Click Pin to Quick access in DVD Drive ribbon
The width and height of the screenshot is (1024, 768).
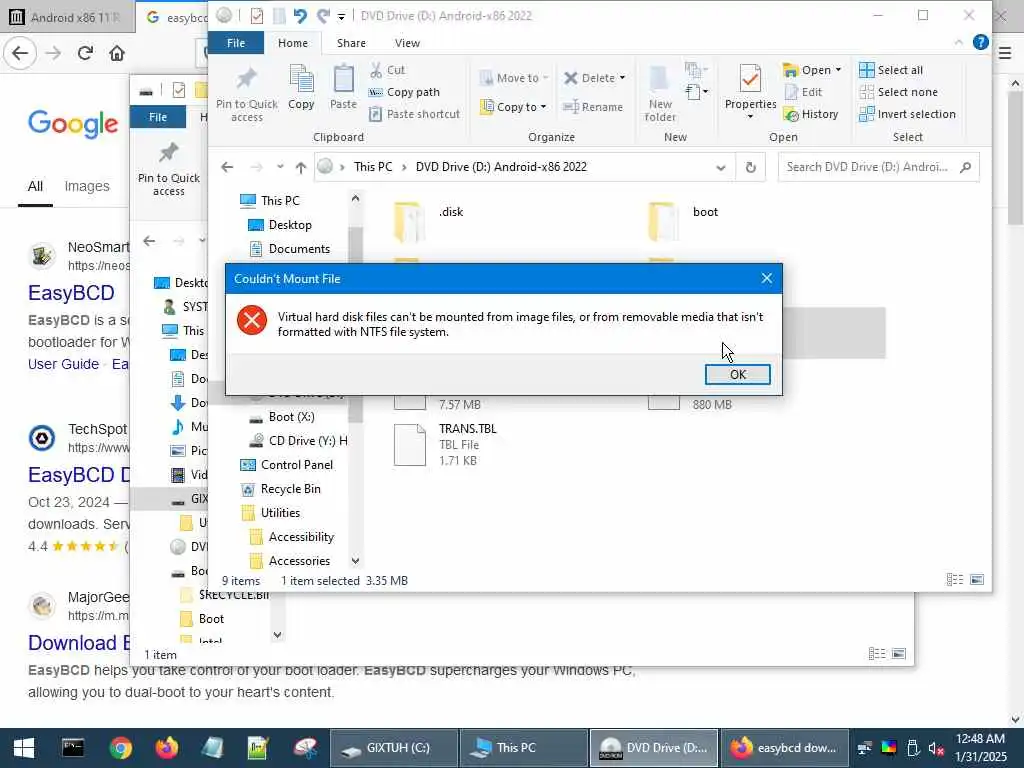247,94
